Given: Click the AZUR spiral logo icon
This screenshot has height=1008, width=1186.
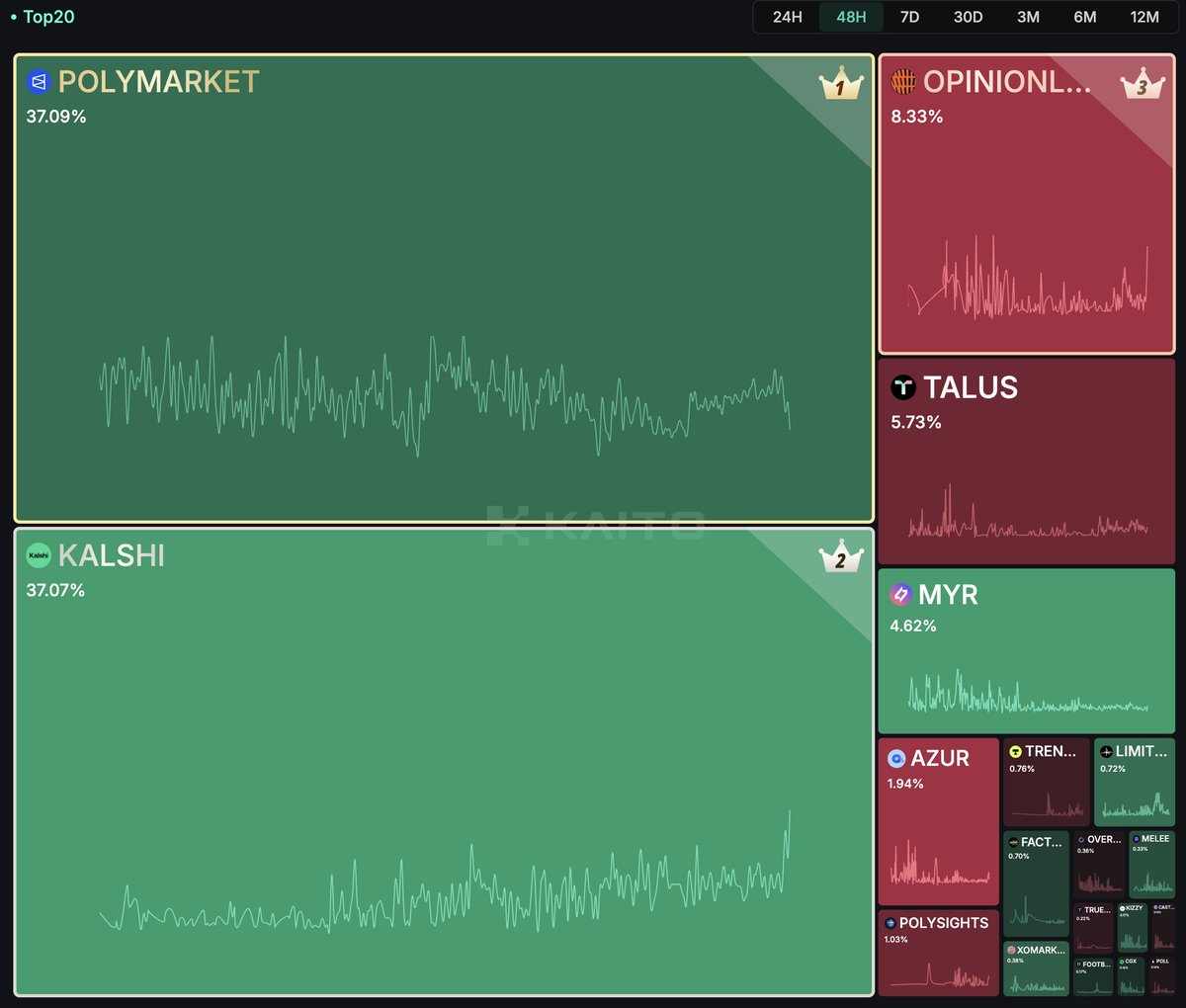Looking at the screenshot, I should (x=897, y=759).
